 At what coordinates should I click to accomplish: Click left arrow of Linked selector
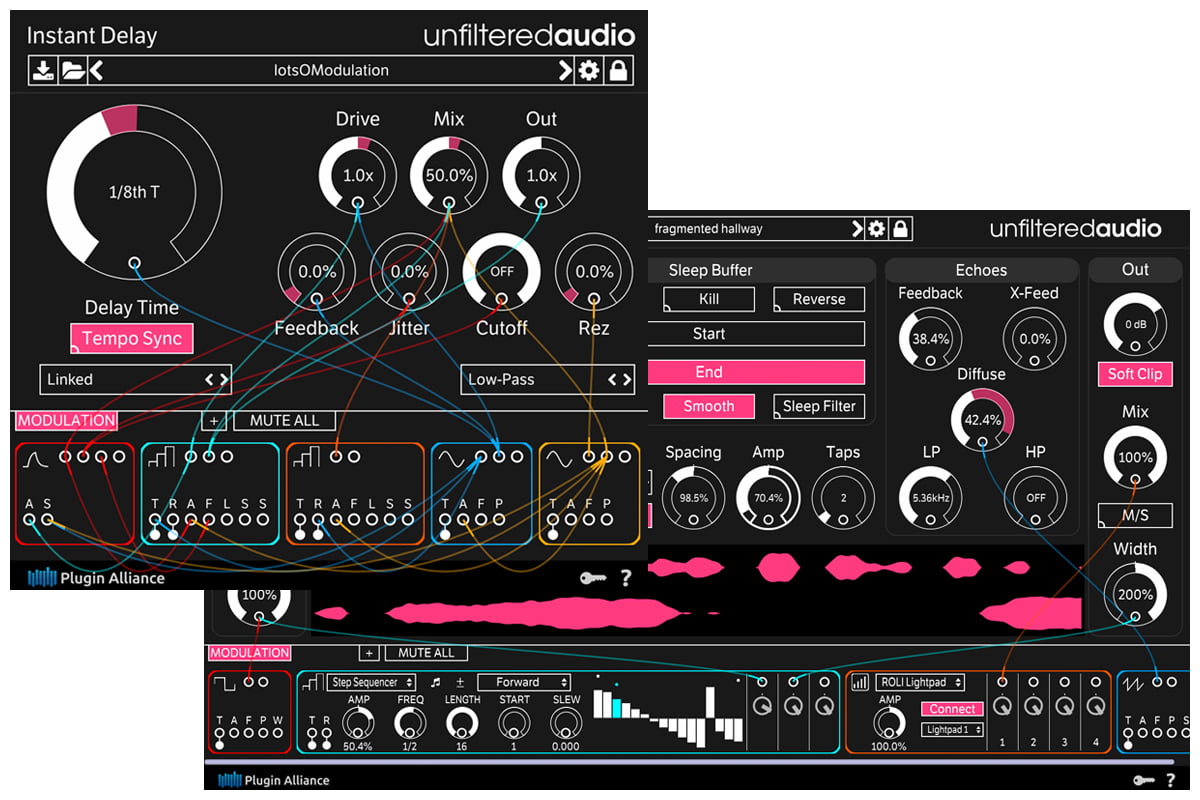coord(210,379)
